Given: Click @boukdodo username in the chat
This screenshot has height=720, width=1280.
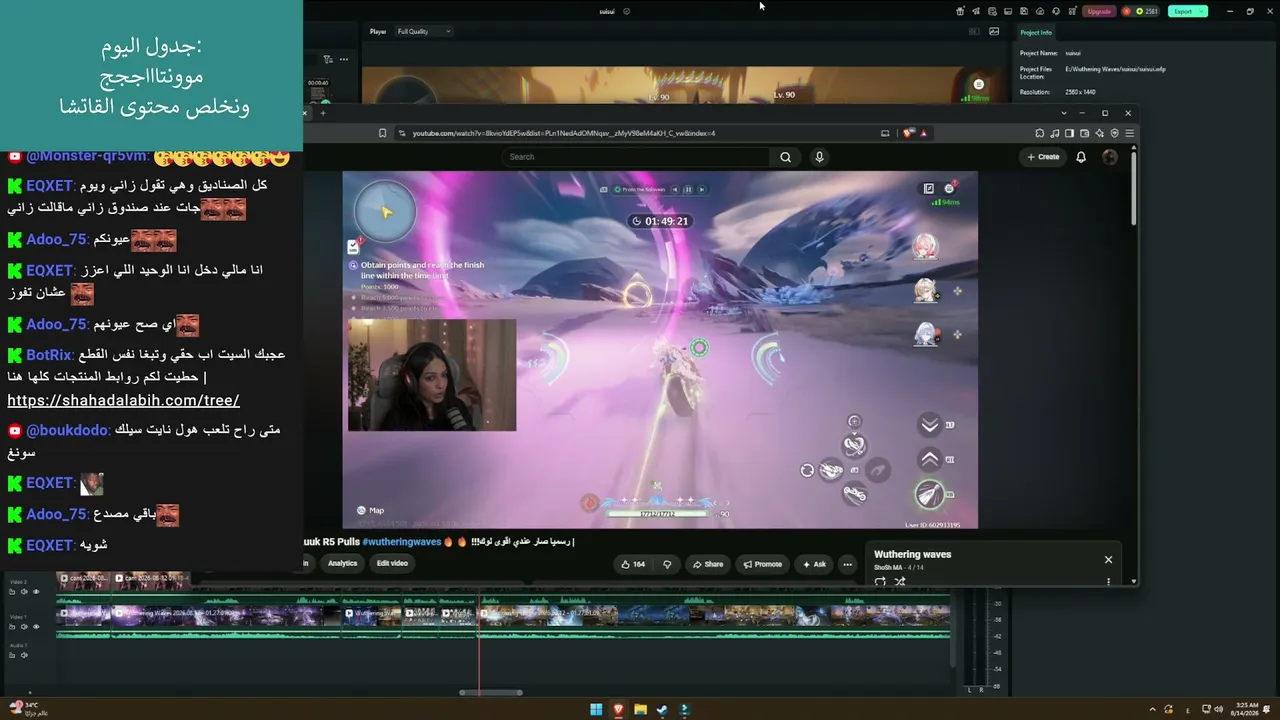Looking at the screenshot, I should pos(68,430).
